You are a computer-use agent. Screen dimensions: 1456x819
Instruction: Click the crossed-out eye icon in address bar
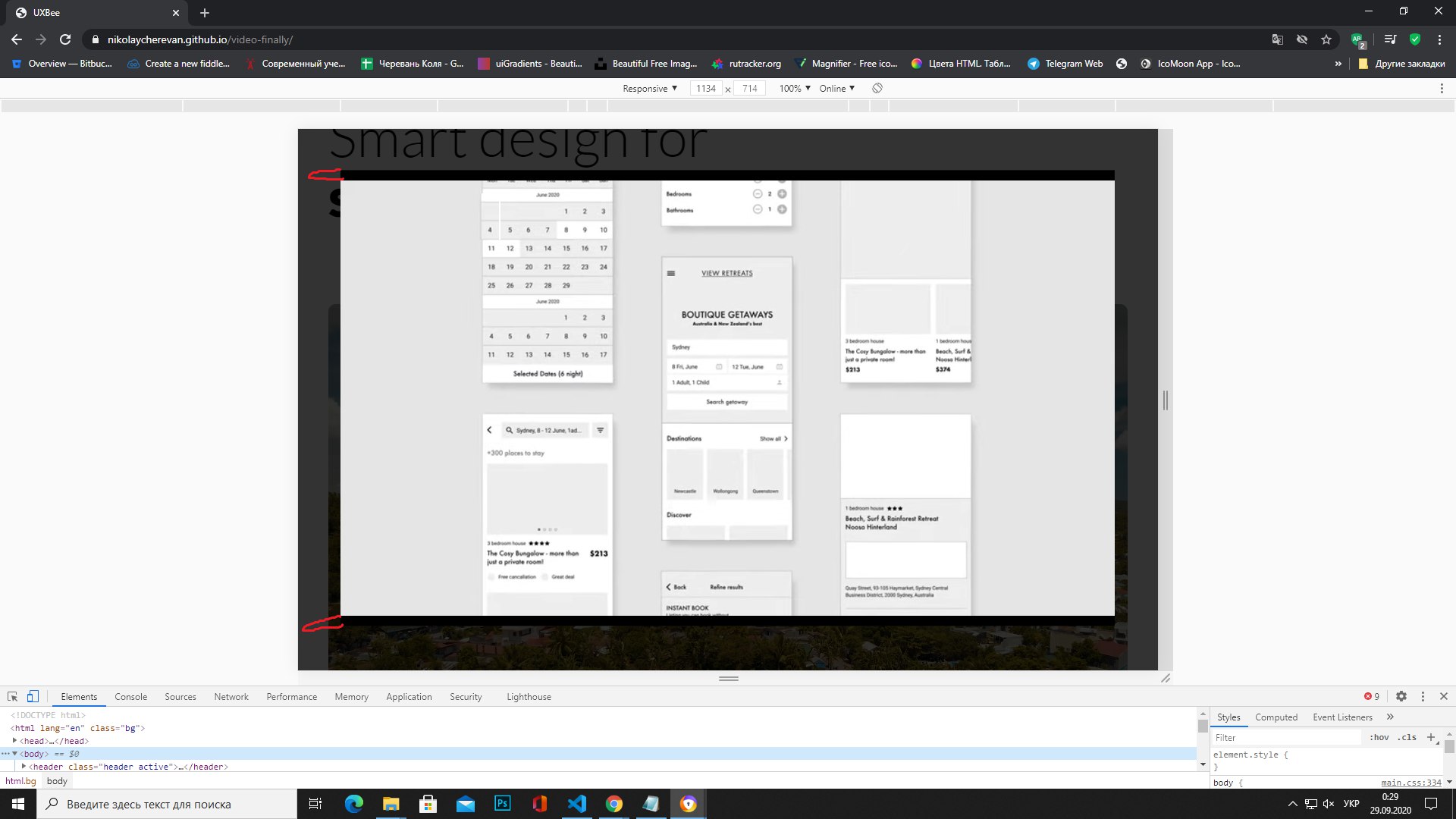[x=1302, y=39]
